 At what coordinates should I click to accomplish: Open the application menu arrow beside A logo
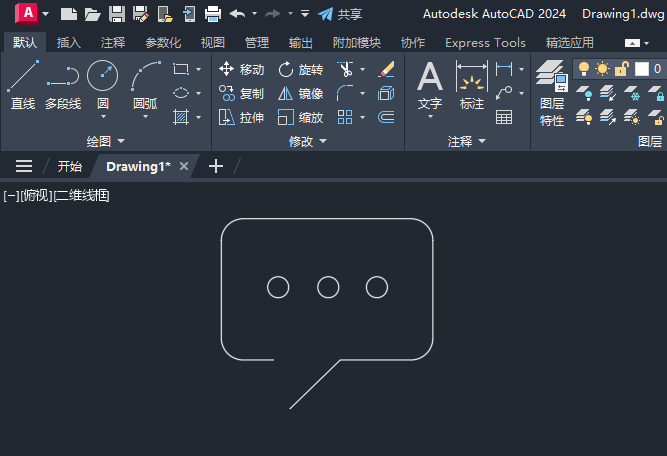(x=46, y=14)
